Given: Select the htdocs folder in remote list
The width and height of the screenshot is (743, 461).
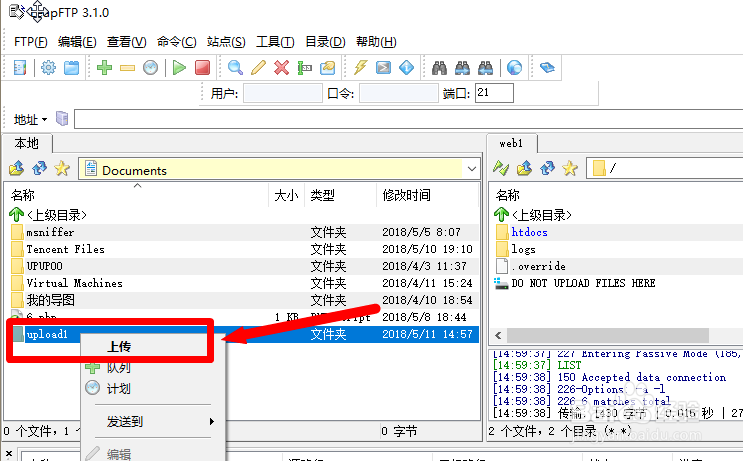Looking at the screenshot, I should (x=529, y=232).
